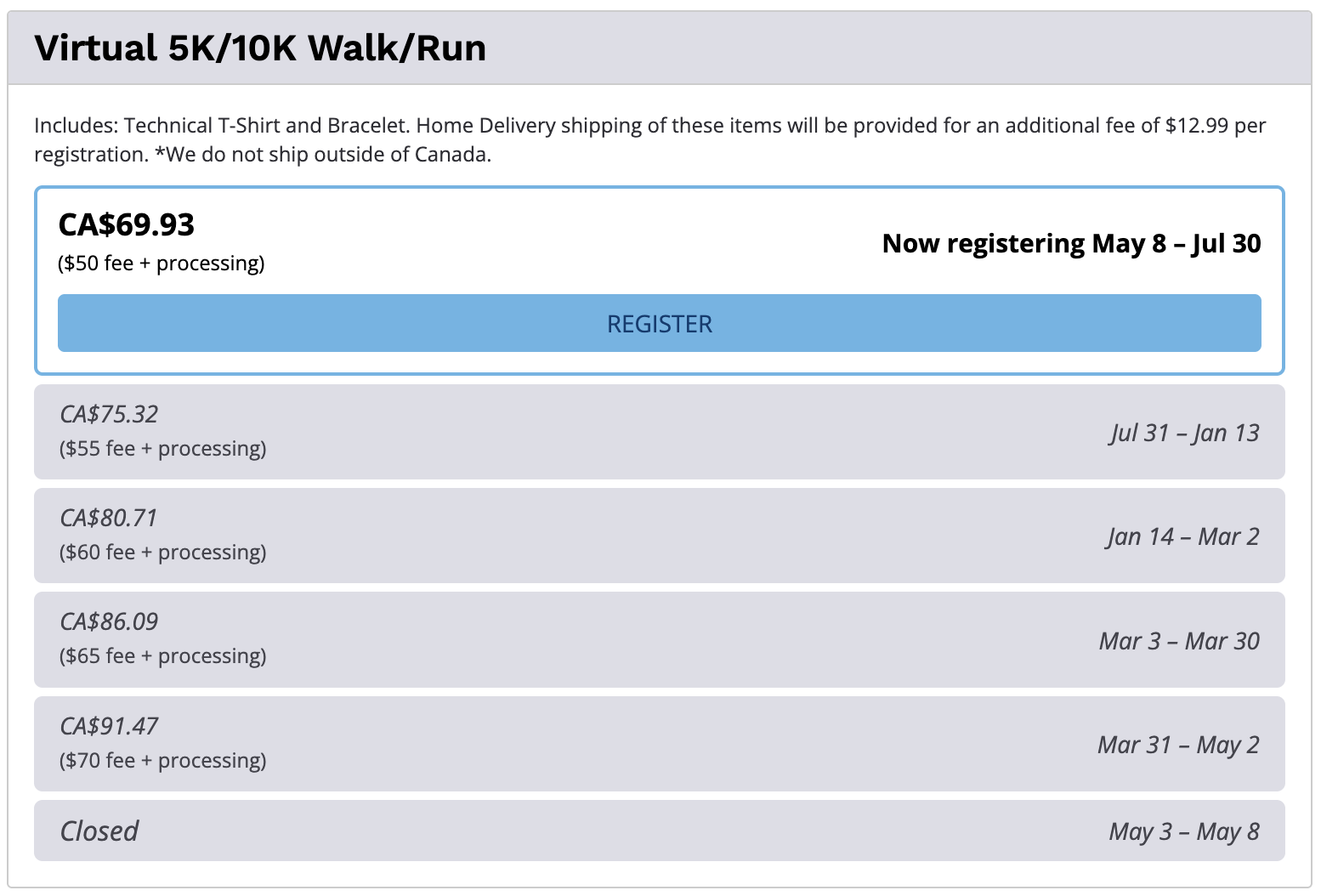Image resolution: width=1321 pixels, height=896 pixels.
Task: Click the Jul 31 – Jan 13 date range
Action: [1184, 433]
